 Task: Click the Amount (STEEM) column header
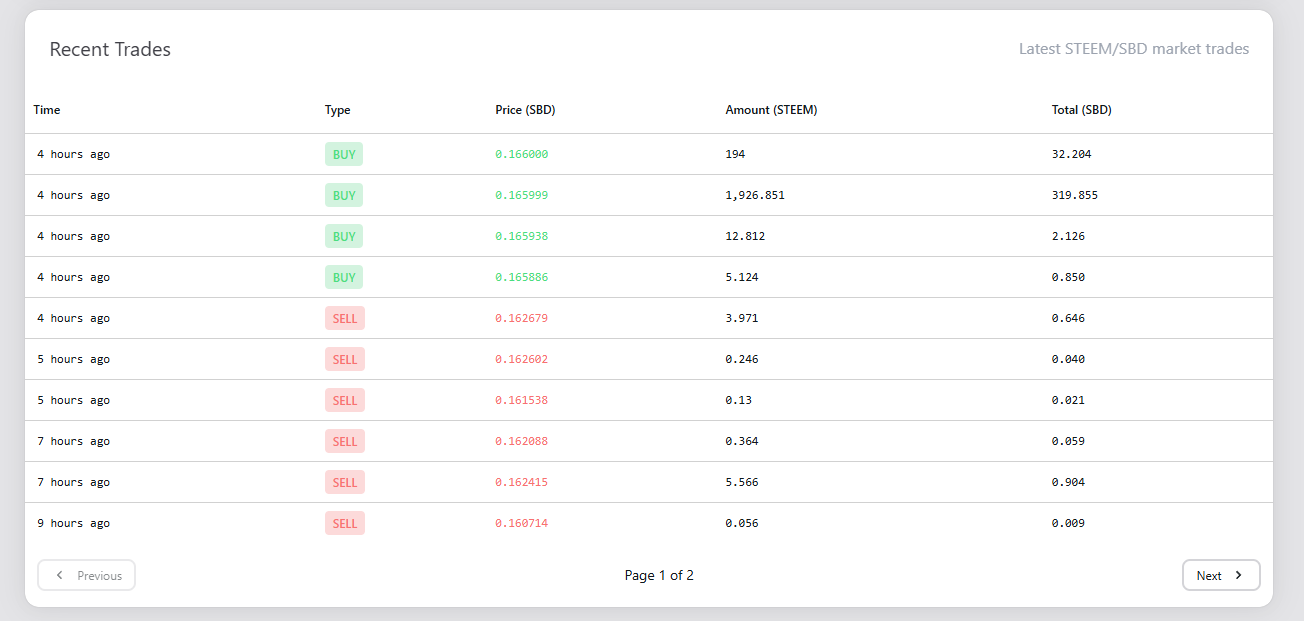(771, 110)
